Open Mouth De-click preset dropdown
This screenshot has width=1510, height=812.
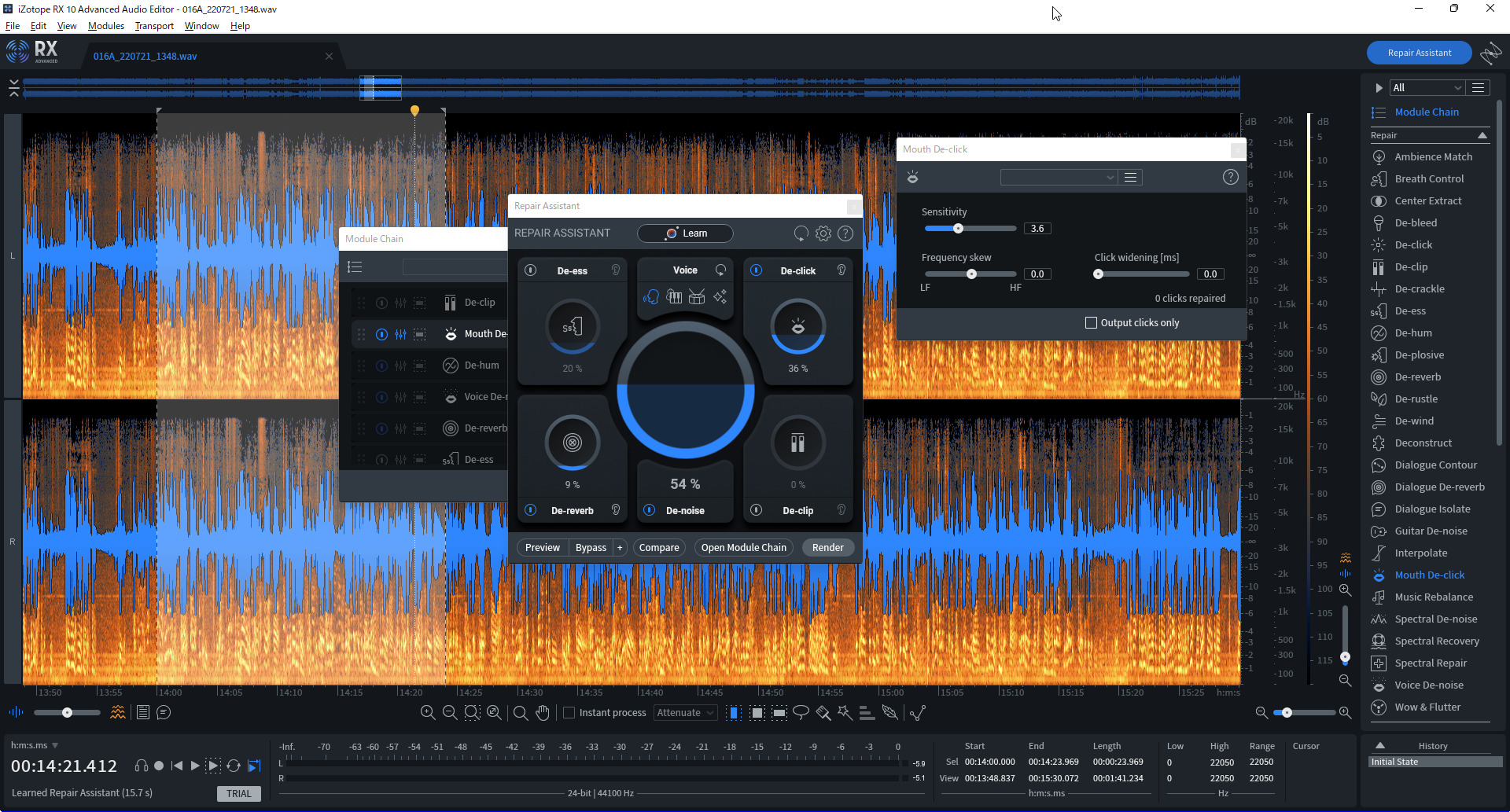1059,178
